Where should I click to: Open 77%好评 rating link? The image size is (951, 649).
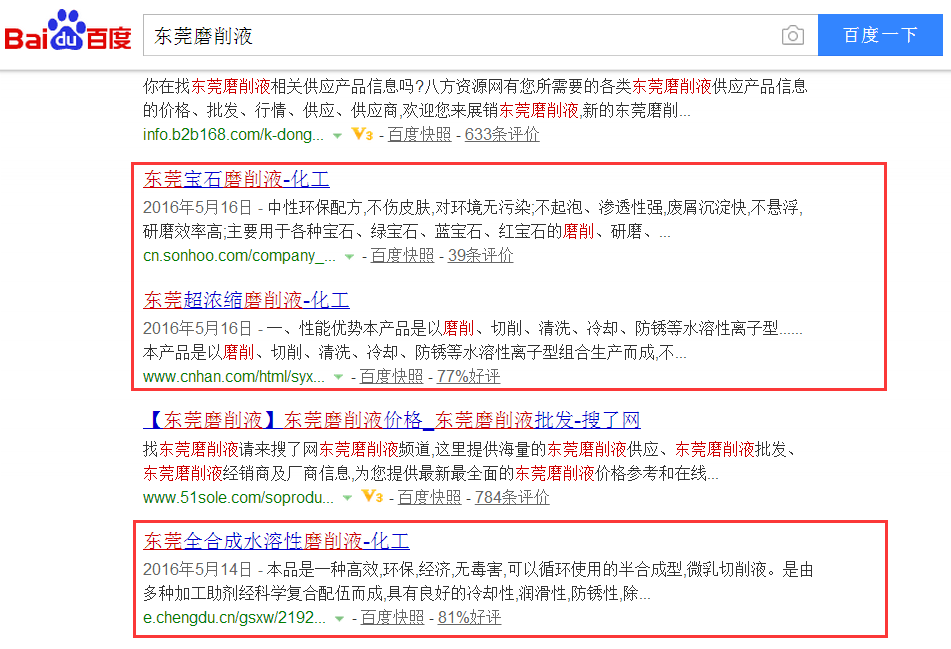468,377
